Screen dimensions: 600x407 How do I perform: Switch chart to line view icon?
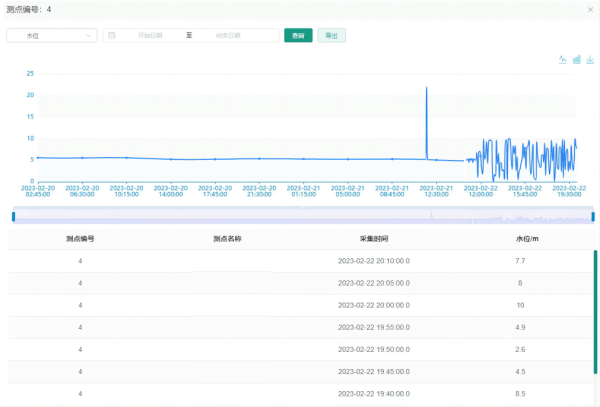tap(562, 59)
